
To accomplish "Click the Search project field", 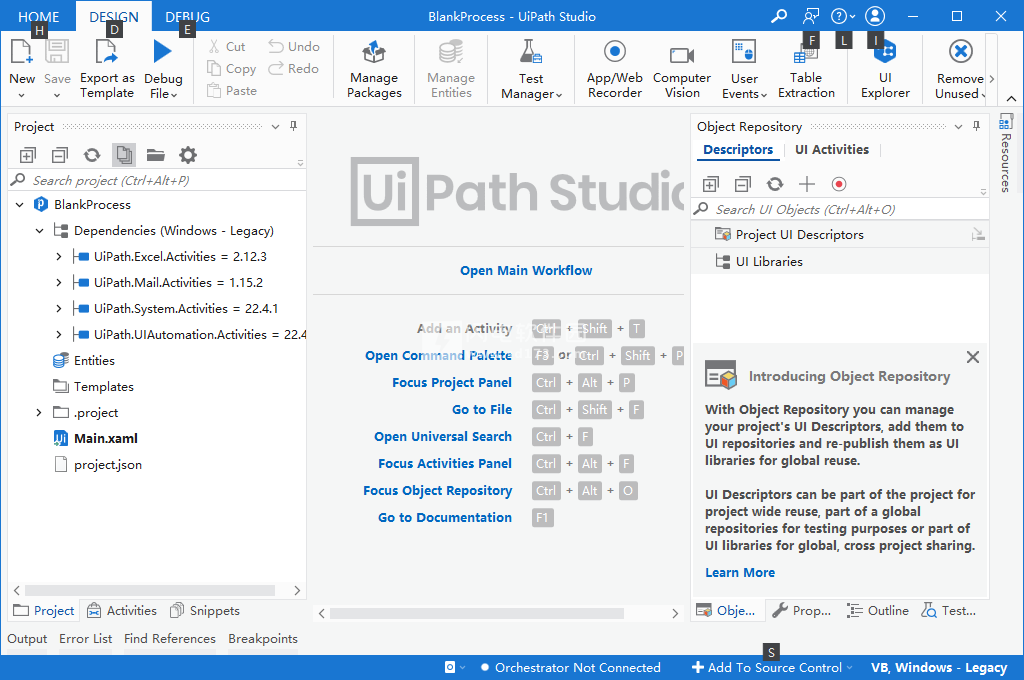I will [157, 180].
